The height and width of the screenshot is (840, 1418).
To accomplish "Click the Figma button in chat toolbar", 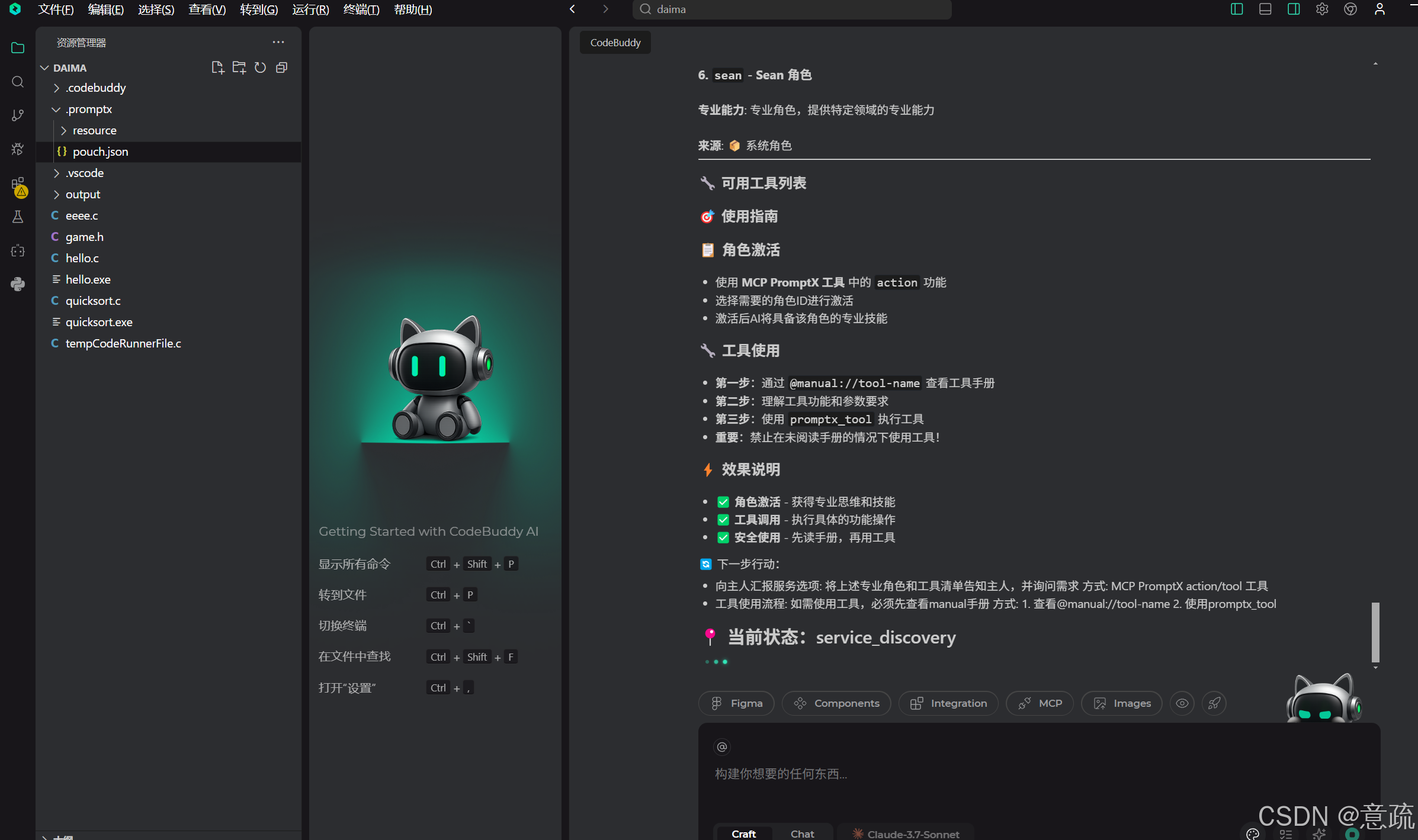I will [736, 703].
